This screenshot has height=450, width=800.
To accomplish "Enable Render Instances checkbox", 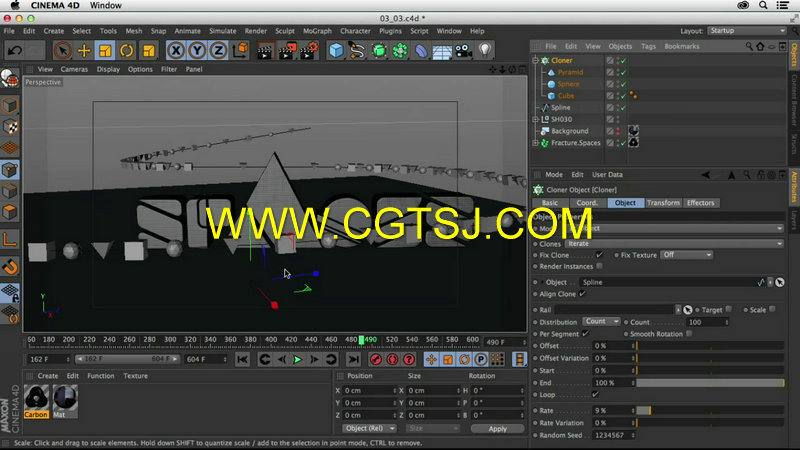I will click(599, 266).
